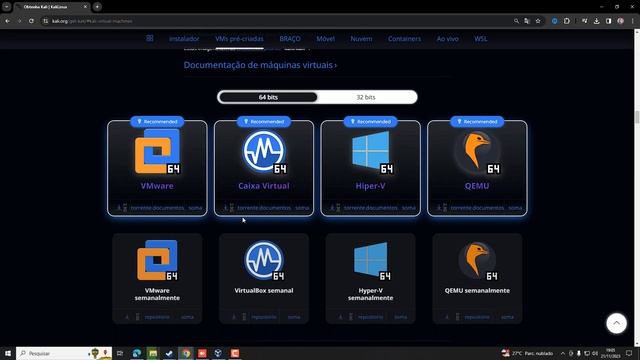Select the VMs pré-criadas nav item
Viewport: 640px width, 360px height.
point(239,39)
